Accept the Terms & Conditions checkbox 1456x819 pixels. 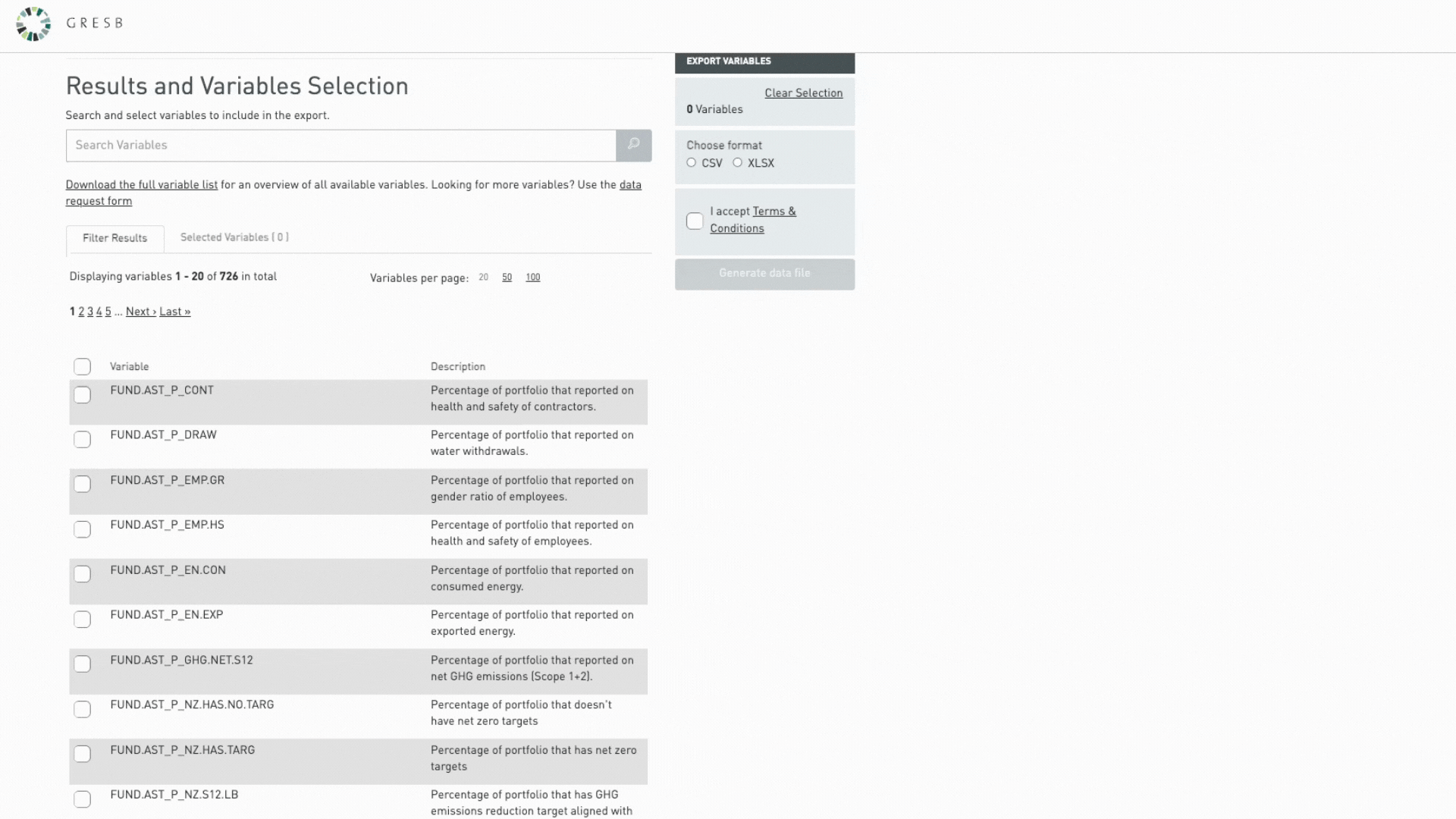coord(695,221)
